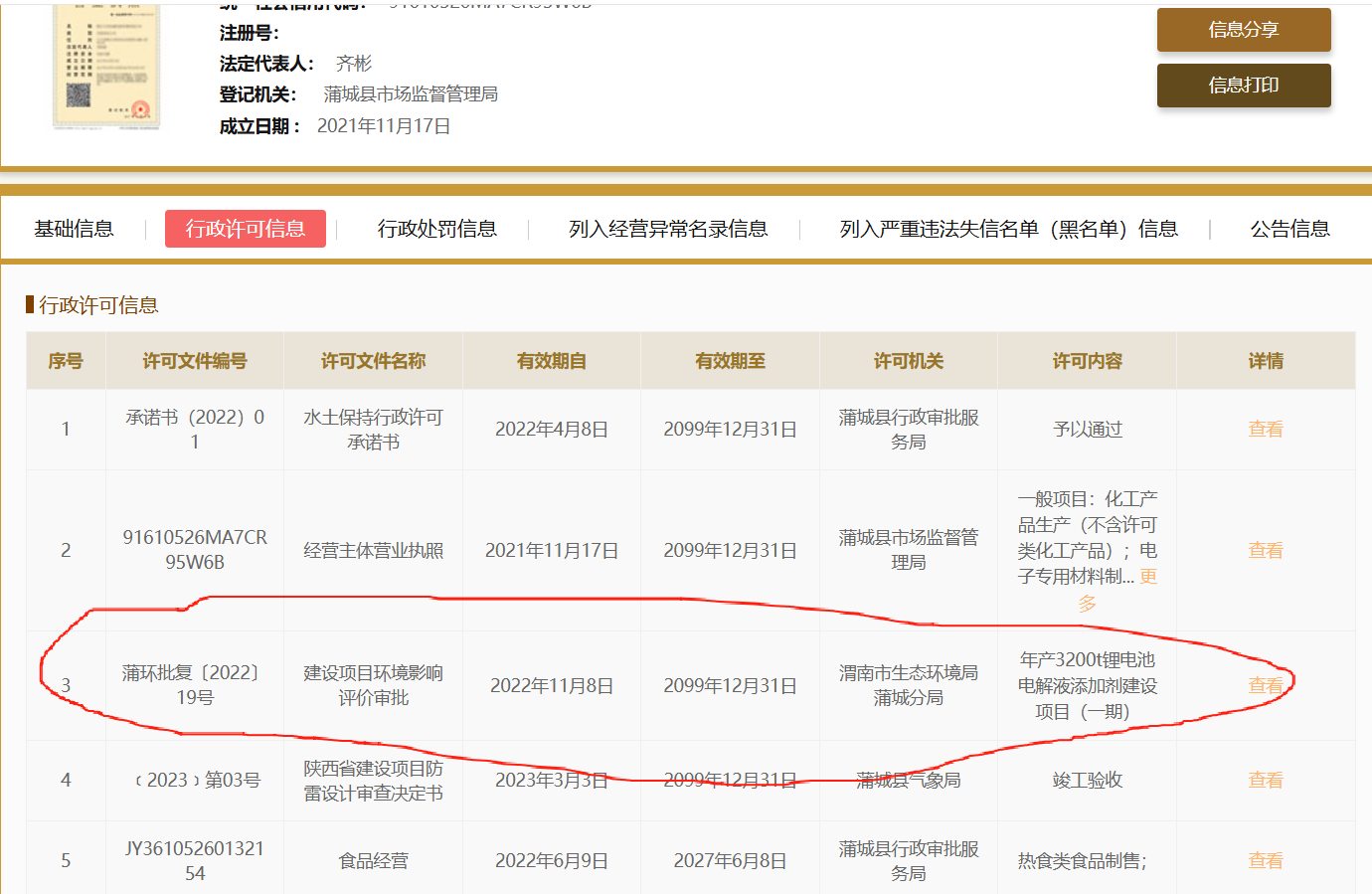Select permit number 91610526MA7CR95W6B cell
The width and height of the screenshot is (1372, 894).
coord(195,550)
